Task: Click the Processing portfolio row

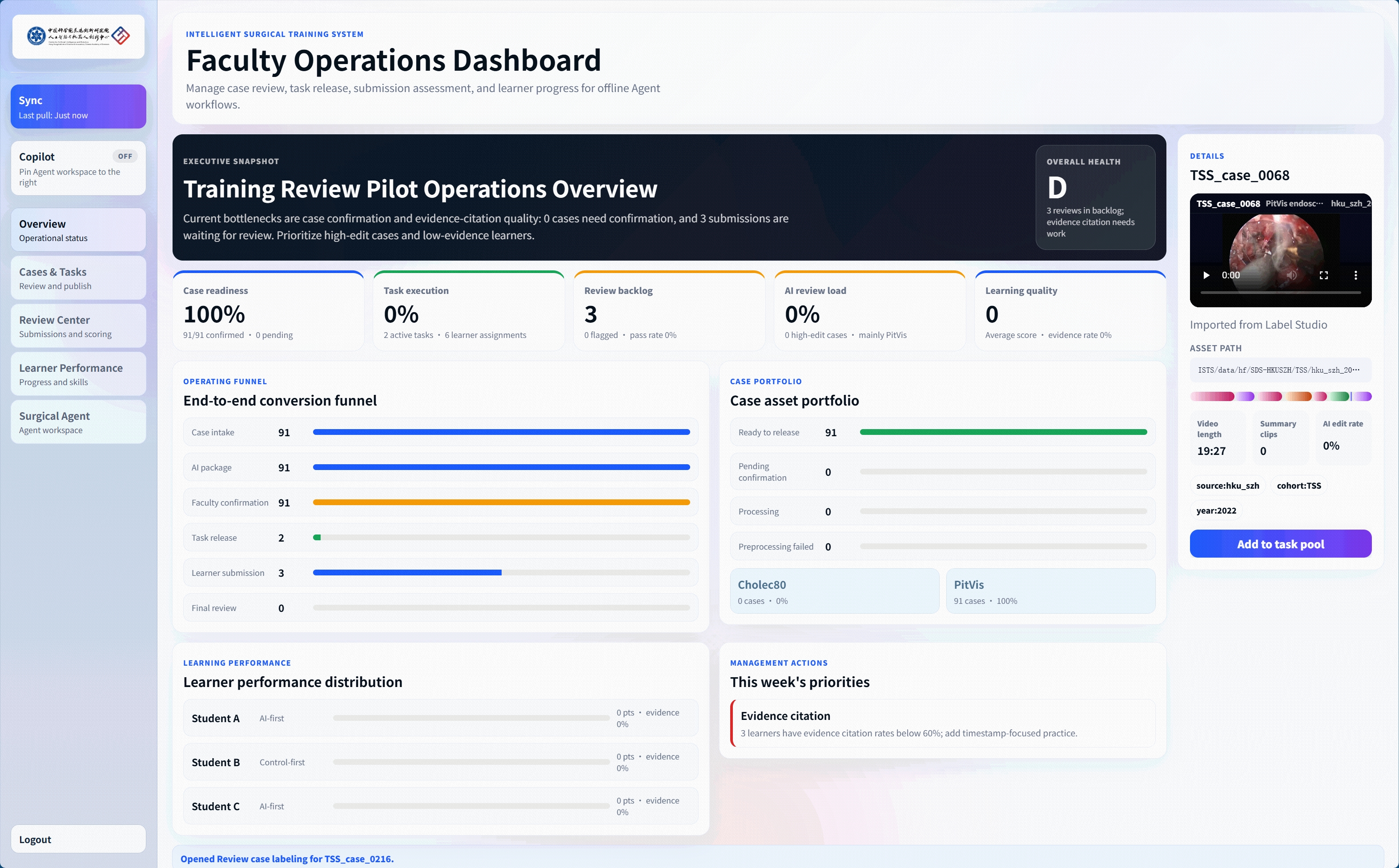Action: 943,511
